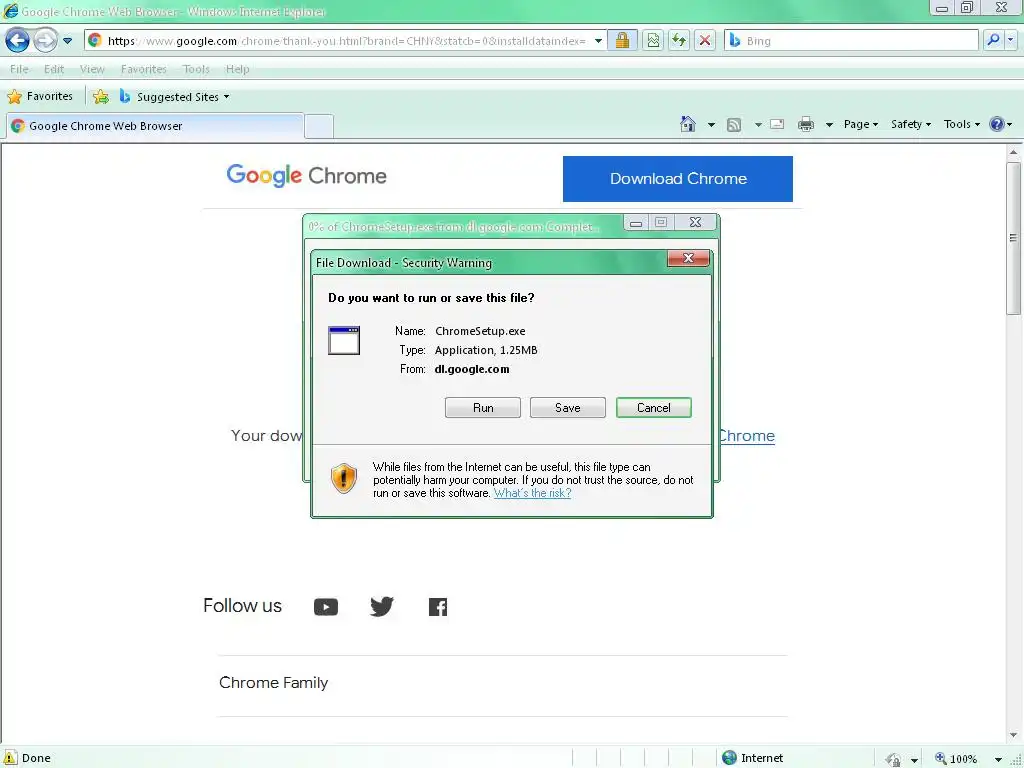Click the 100% zoom level button
Image resolution: width=1024 pixels, height=768 pixels.
pyautogui.click(x=956, y=758)
